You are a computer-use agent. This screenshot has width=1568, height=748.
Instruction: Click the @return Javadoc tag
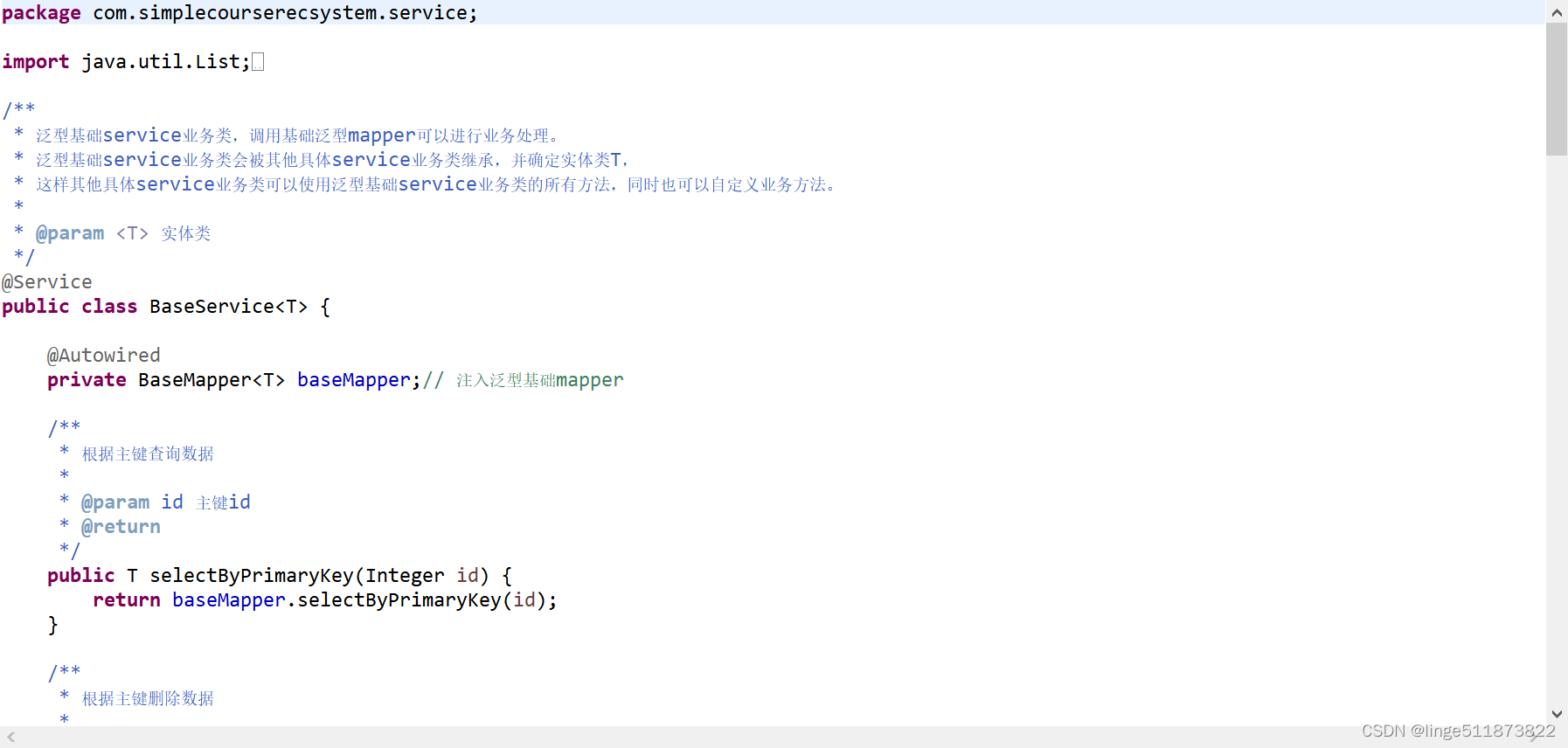click(121, 527)
